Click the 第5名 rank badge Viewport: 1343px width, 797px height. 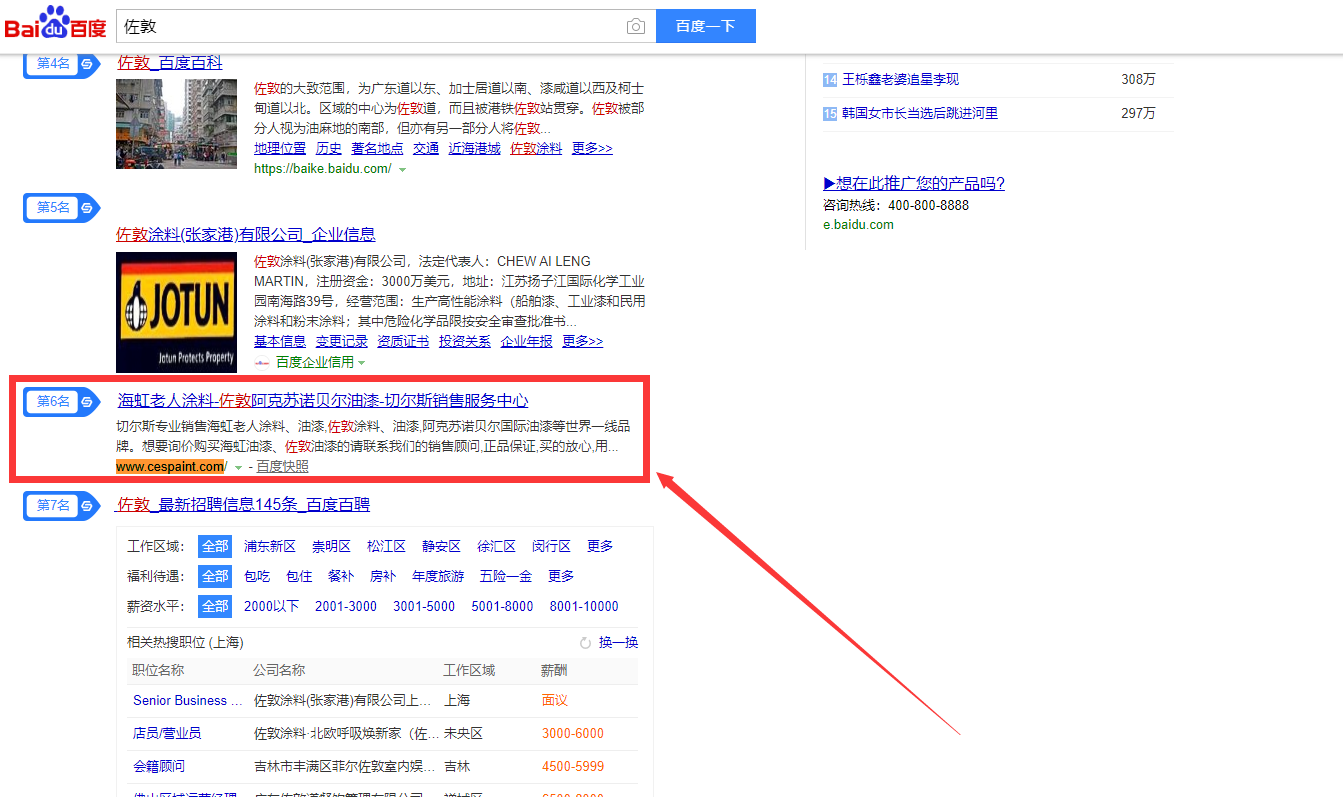61,208
